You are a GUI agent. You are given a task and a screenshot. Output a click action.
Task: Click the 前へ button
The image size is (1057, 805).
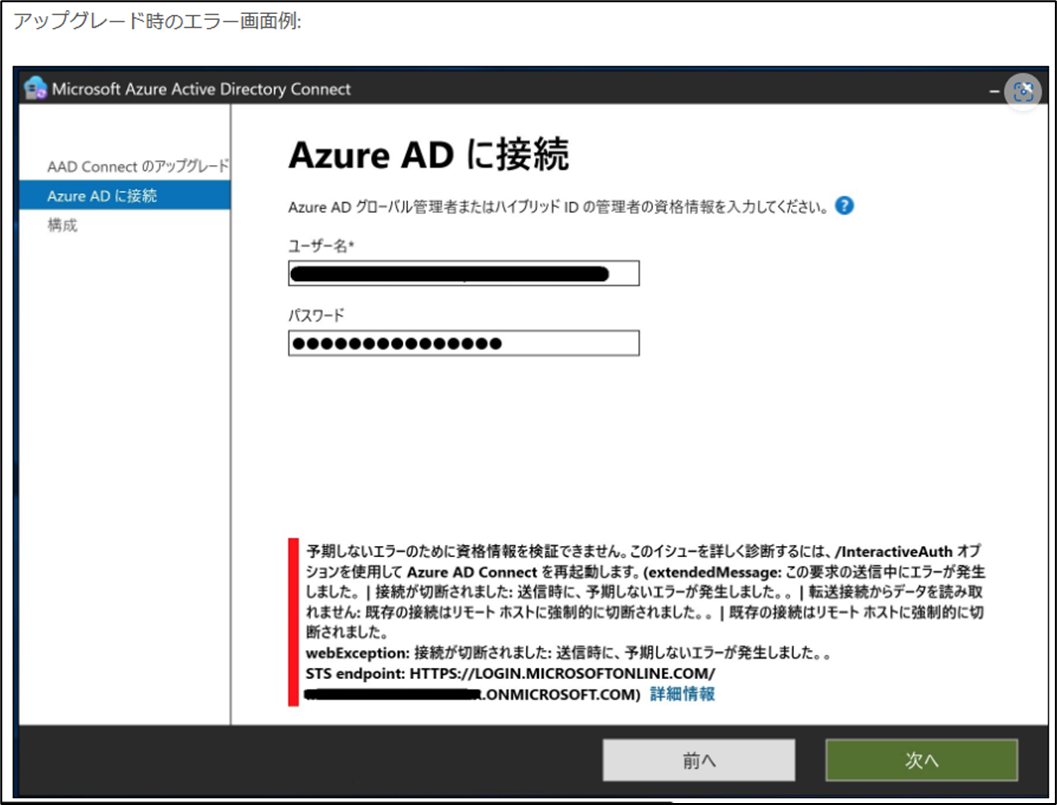click(x=698, y=761)
